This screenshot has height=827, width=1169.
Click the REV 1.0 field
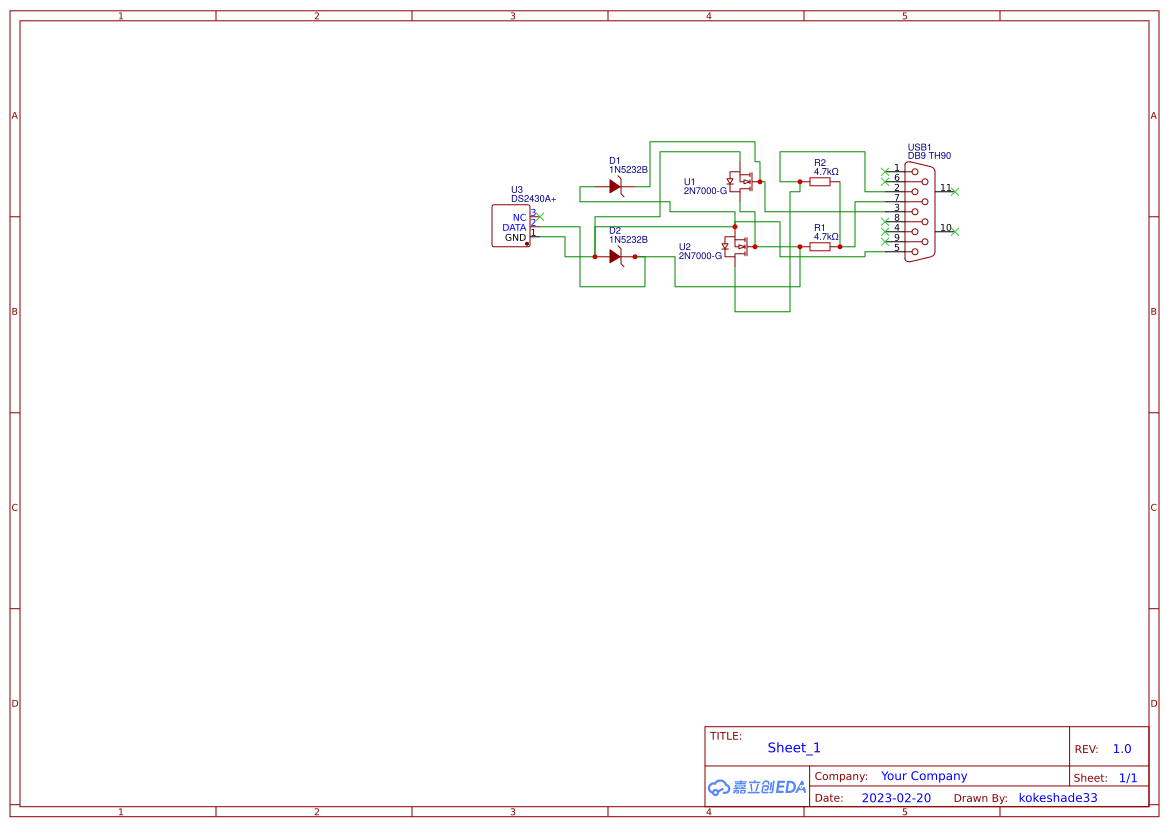(x=1120, y=747)
